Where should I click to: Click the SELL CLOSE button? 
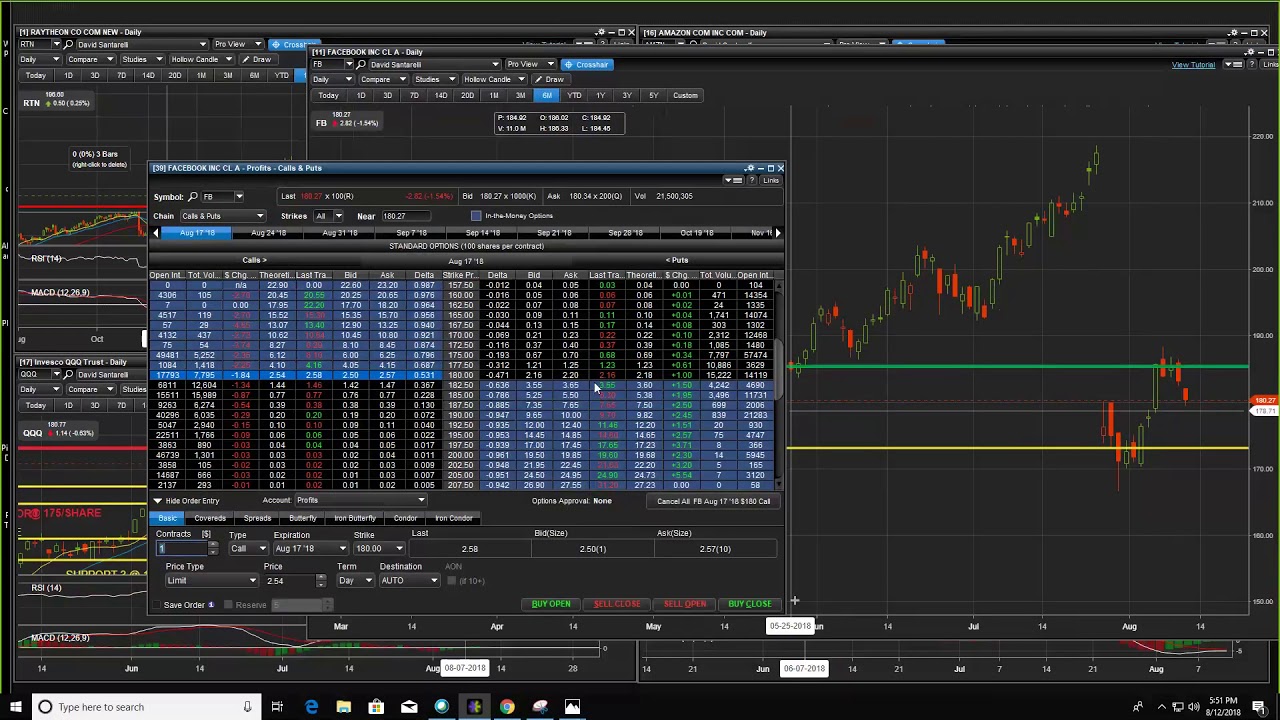(x=617, y=604)
